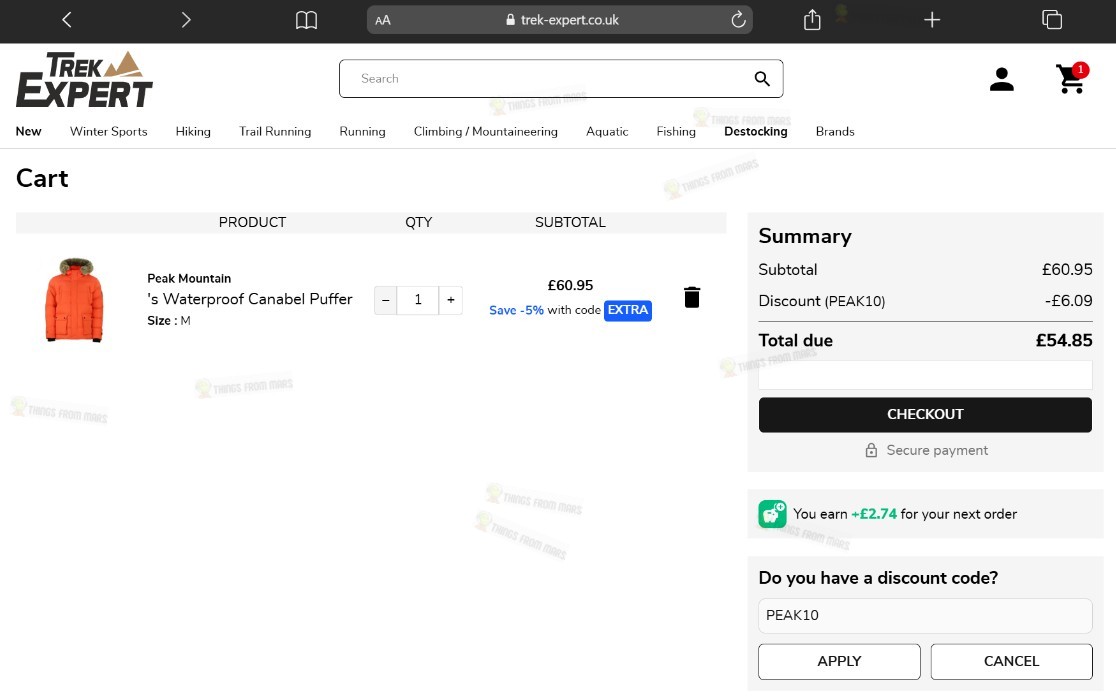Click the Discount (PEAK10) label

(x=822, y=301)
